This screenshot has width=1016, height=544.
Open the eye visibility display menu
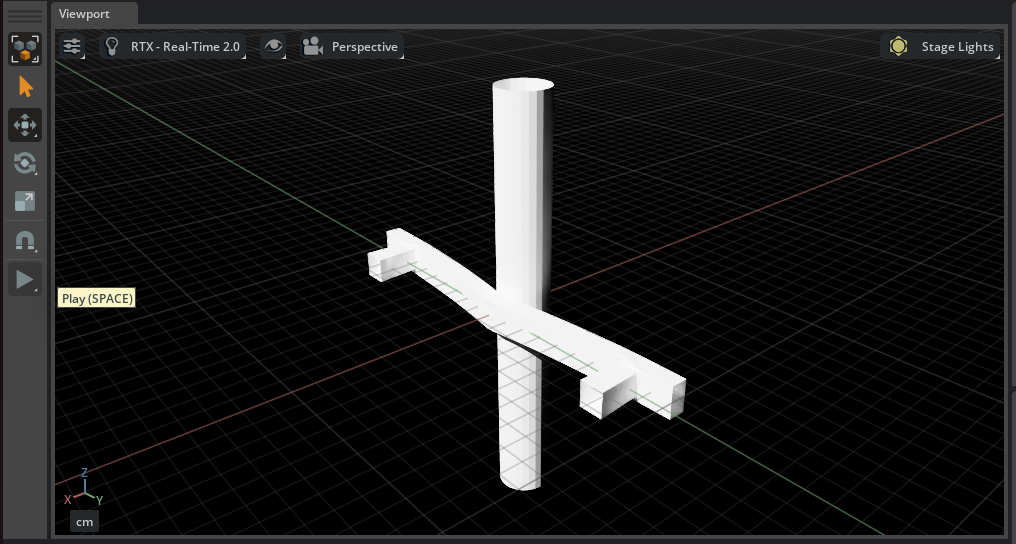[x=273, y=47]
